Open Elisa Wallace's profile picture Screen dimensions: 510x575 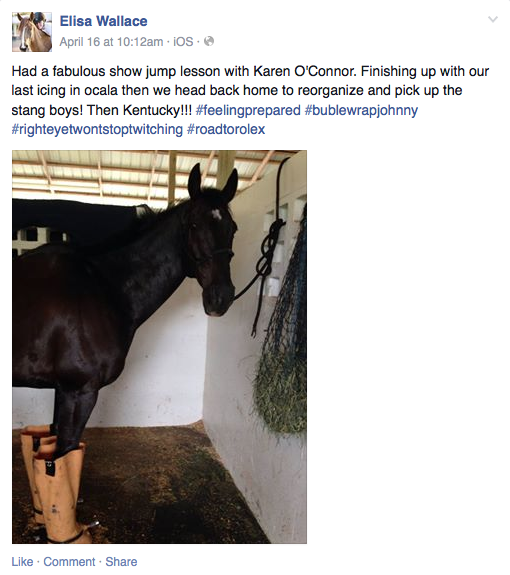pyautogui.click(x=32, y=32)
